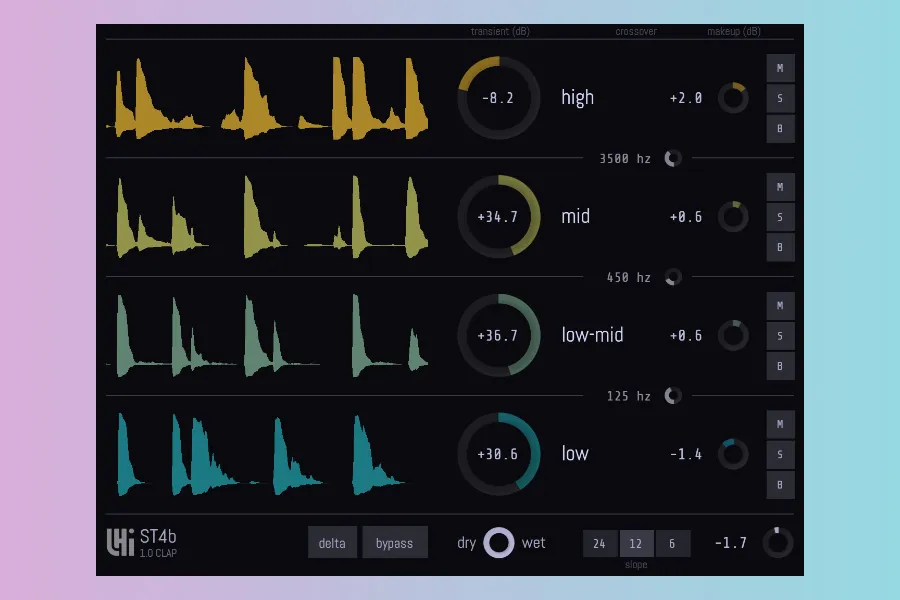Screen dimensions: 900x600
Task: Enable the delta monitoring button
Action: click(x=332, y=543)
